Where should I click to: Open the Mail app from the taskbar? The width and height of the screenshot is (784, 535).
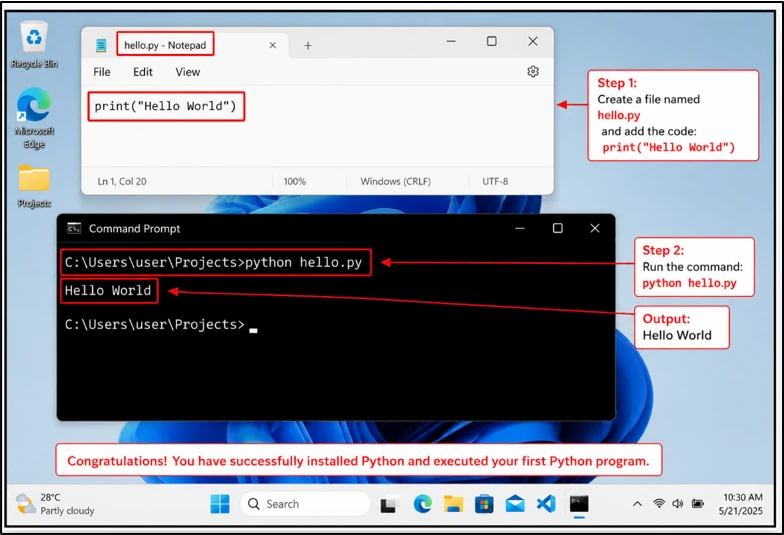[515, 504]
